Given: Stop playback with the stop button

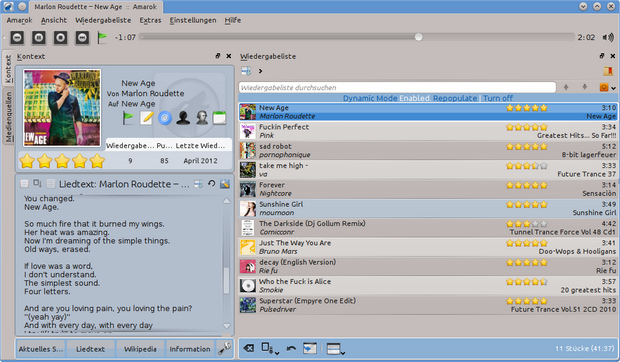Looking at the screenshot, I should tap(60, 38).
